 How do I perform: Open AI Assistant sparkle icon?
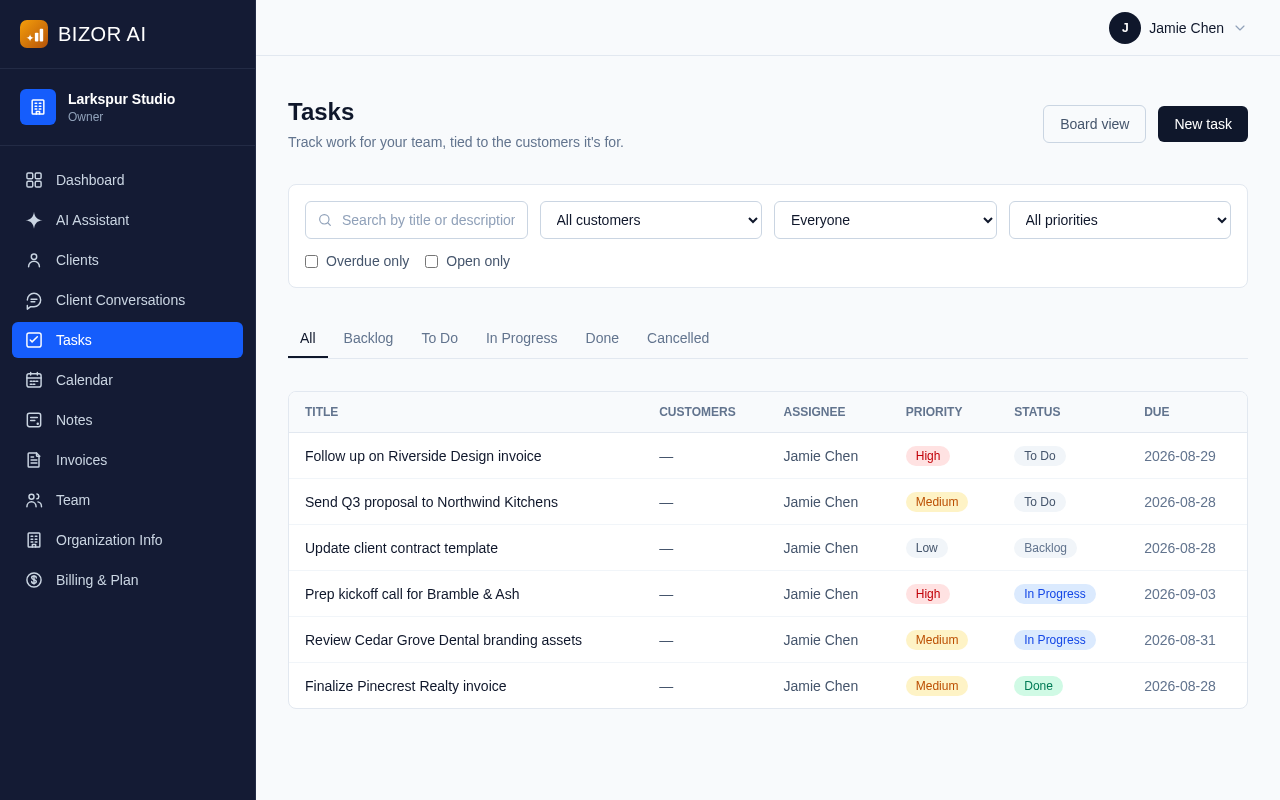pyautogui.click(x=34, y=220)
